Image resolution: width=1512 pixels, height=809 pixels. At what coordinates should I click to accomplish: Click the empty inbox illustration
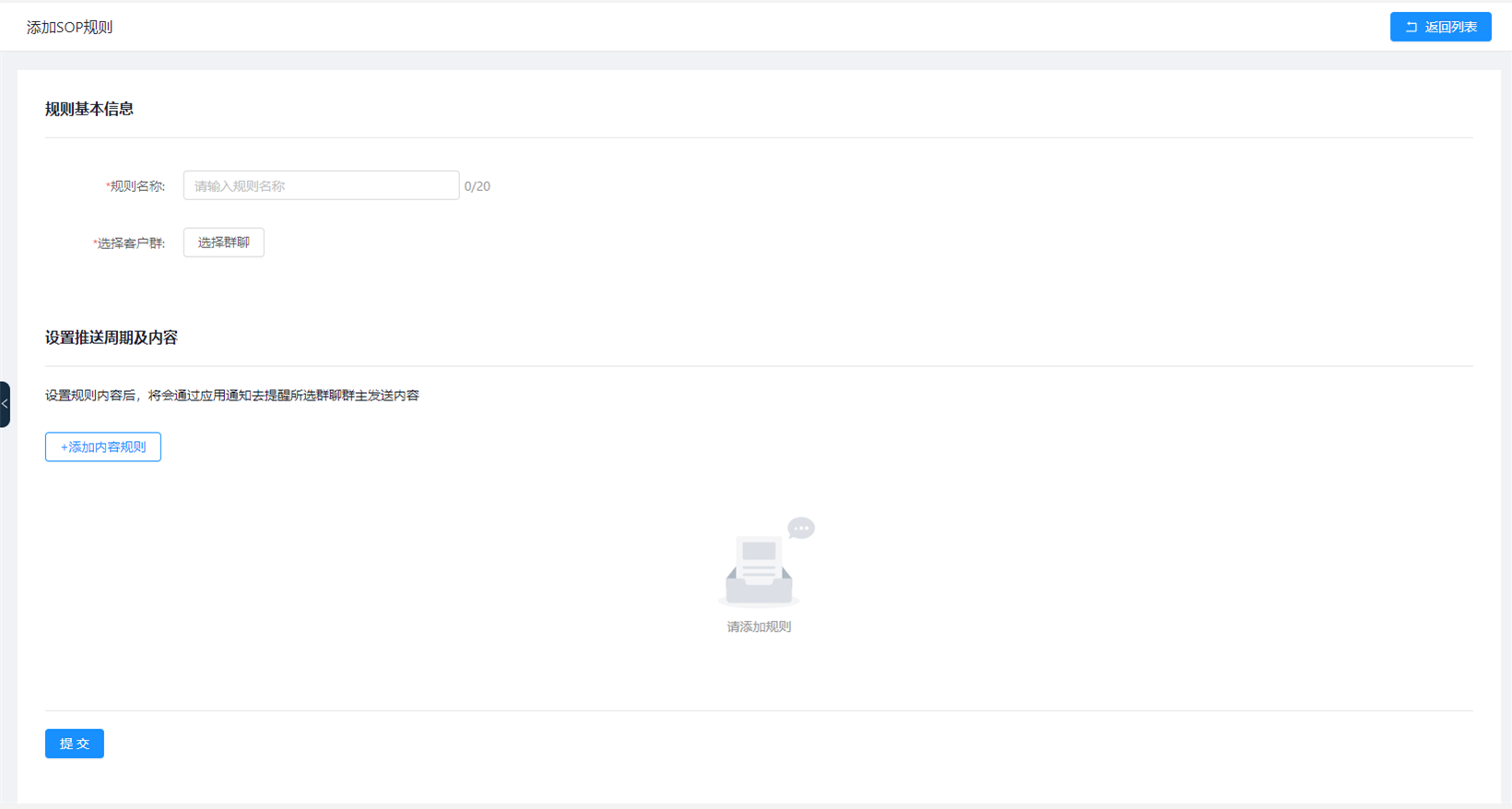765,561
